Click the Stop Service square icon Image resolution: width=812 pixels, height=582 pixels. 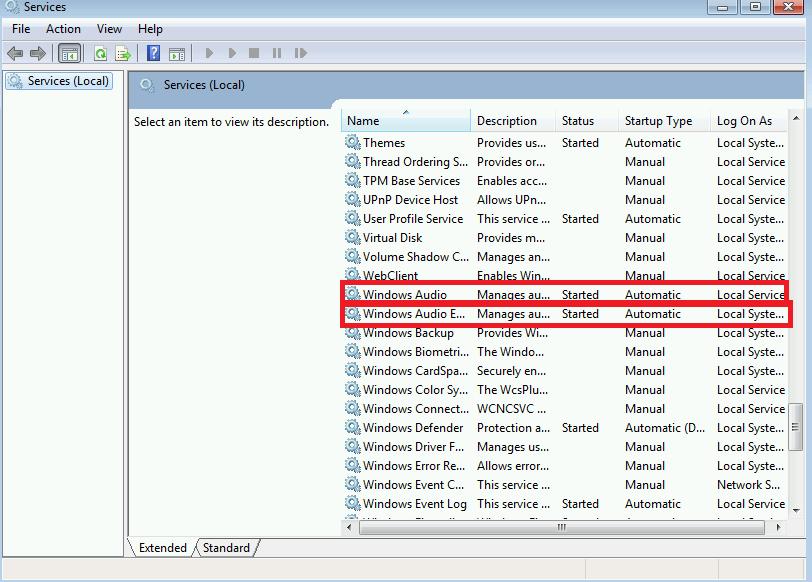point(254,53)
